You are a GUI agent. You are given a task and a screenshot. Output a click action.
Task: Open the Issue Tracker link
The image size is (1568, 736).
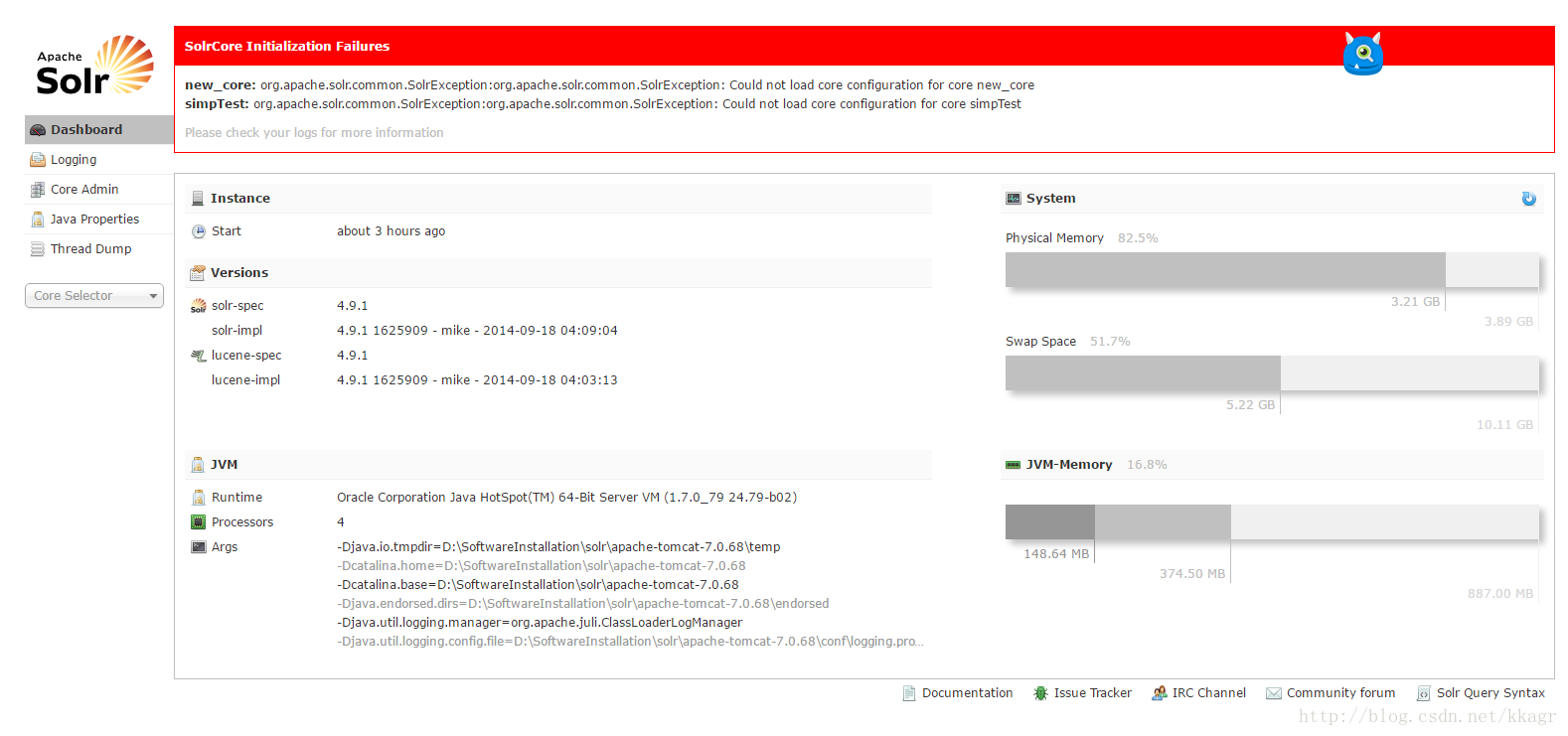point(1092,693)
